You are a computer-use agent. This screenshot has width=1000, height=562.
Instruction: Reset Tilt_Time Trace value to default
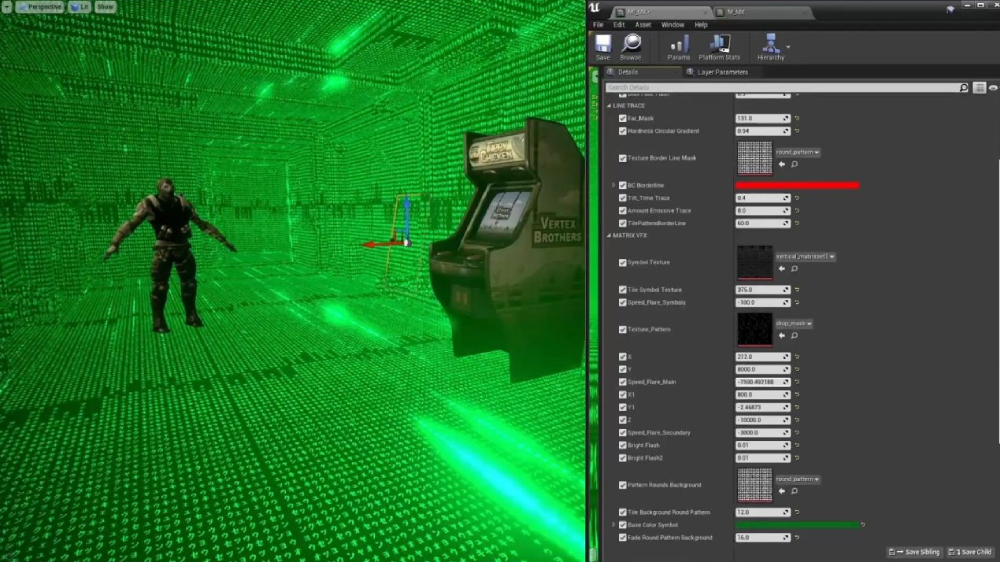click(x=797, y=198)
